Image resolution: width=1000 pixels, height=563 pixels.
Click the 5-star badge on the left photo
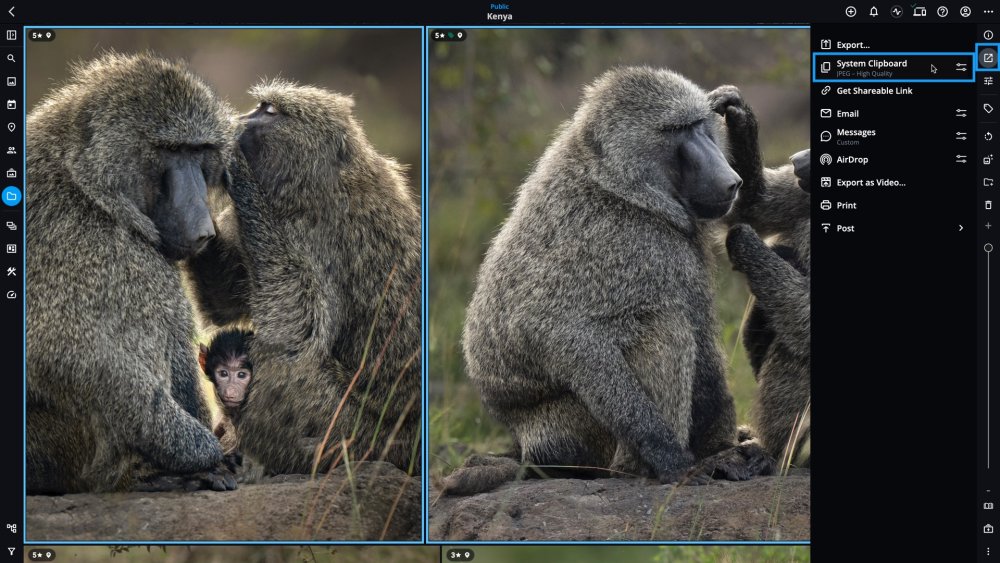tap(41, 36)
